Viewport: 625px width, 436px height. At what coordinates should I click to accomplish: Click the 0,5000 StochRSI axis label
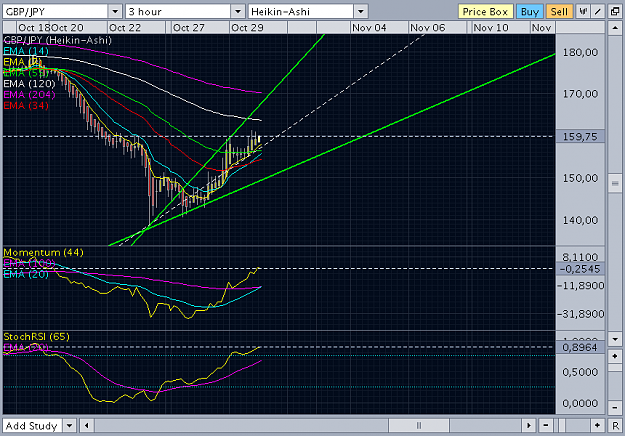580,372
